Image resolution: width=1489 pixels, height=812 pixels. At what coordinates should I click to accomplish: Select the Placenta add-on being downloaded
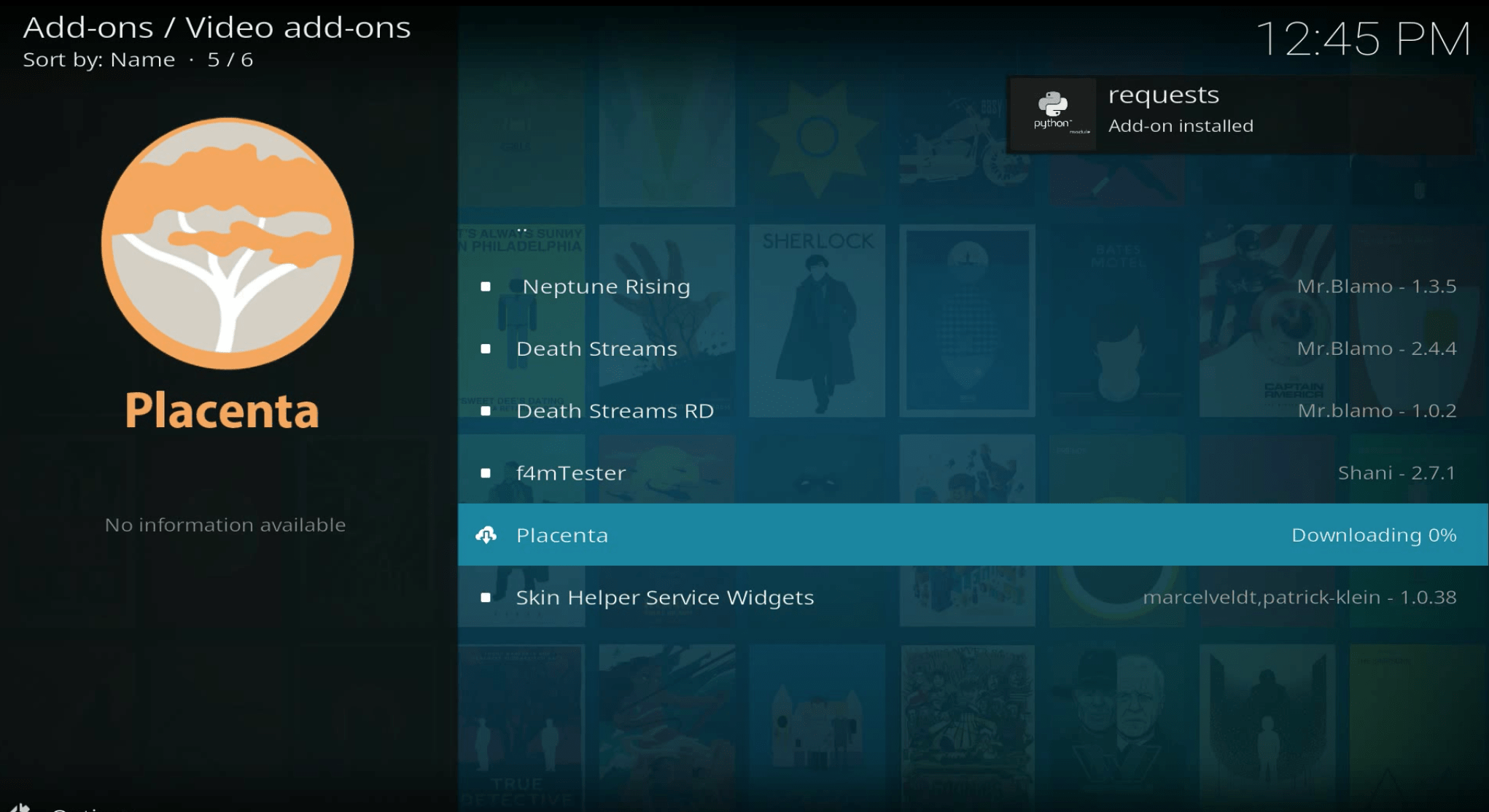[973, 534]
